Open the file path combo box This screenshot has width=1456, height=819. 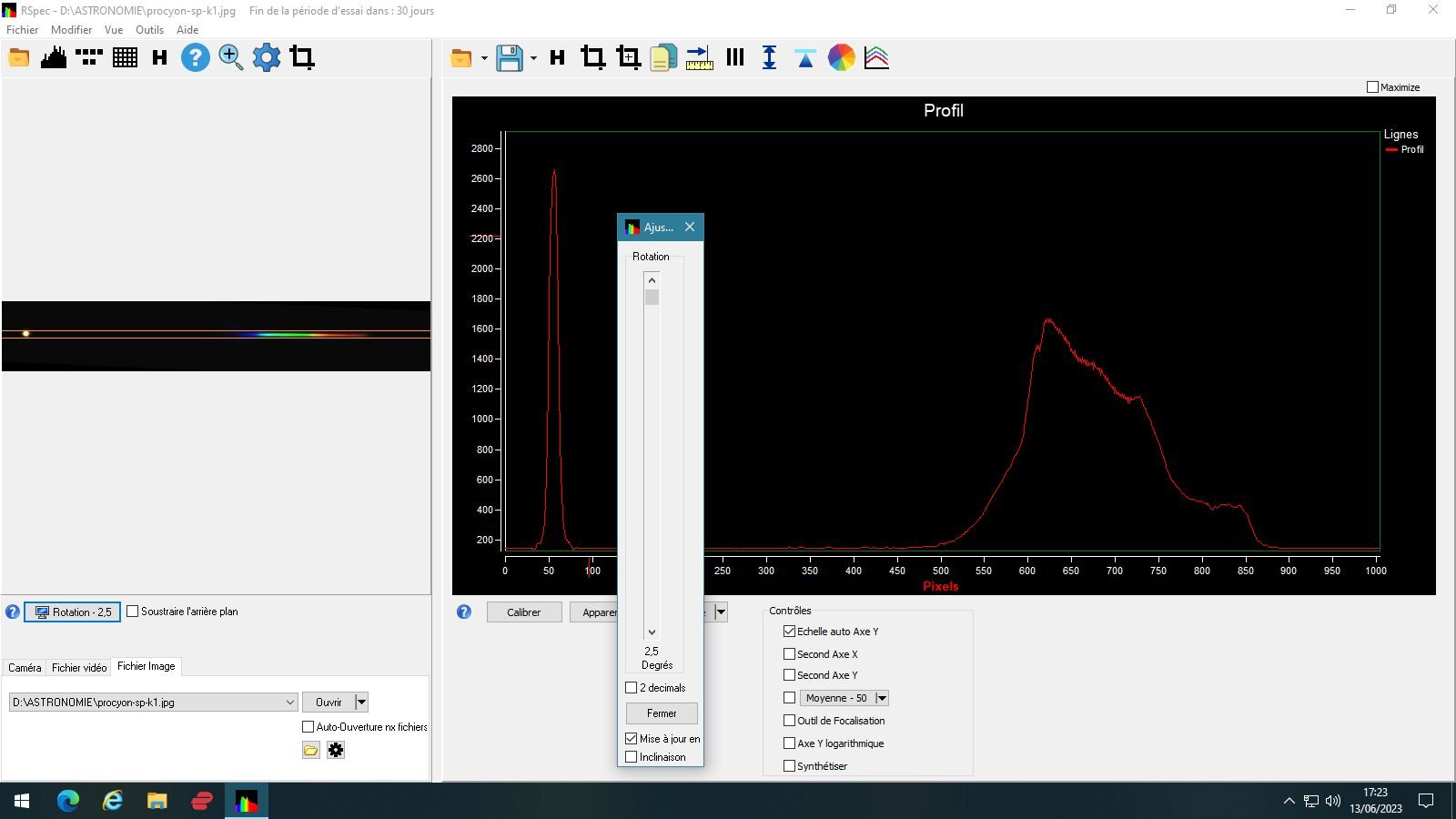pyautogui.click(x=289, y=703)
